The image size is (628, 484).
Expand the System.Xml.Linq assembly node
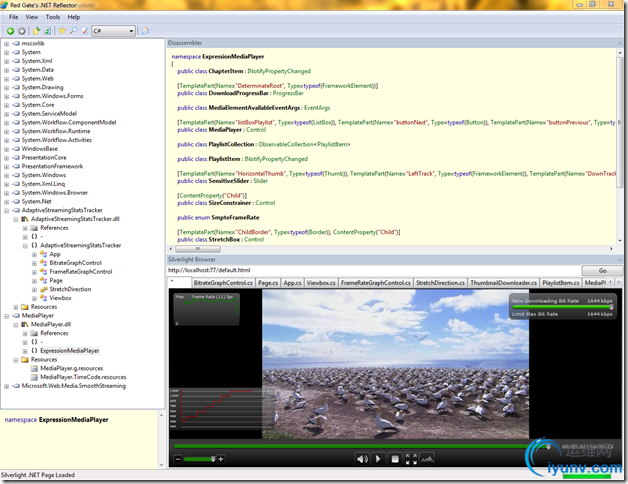(6, 184)
